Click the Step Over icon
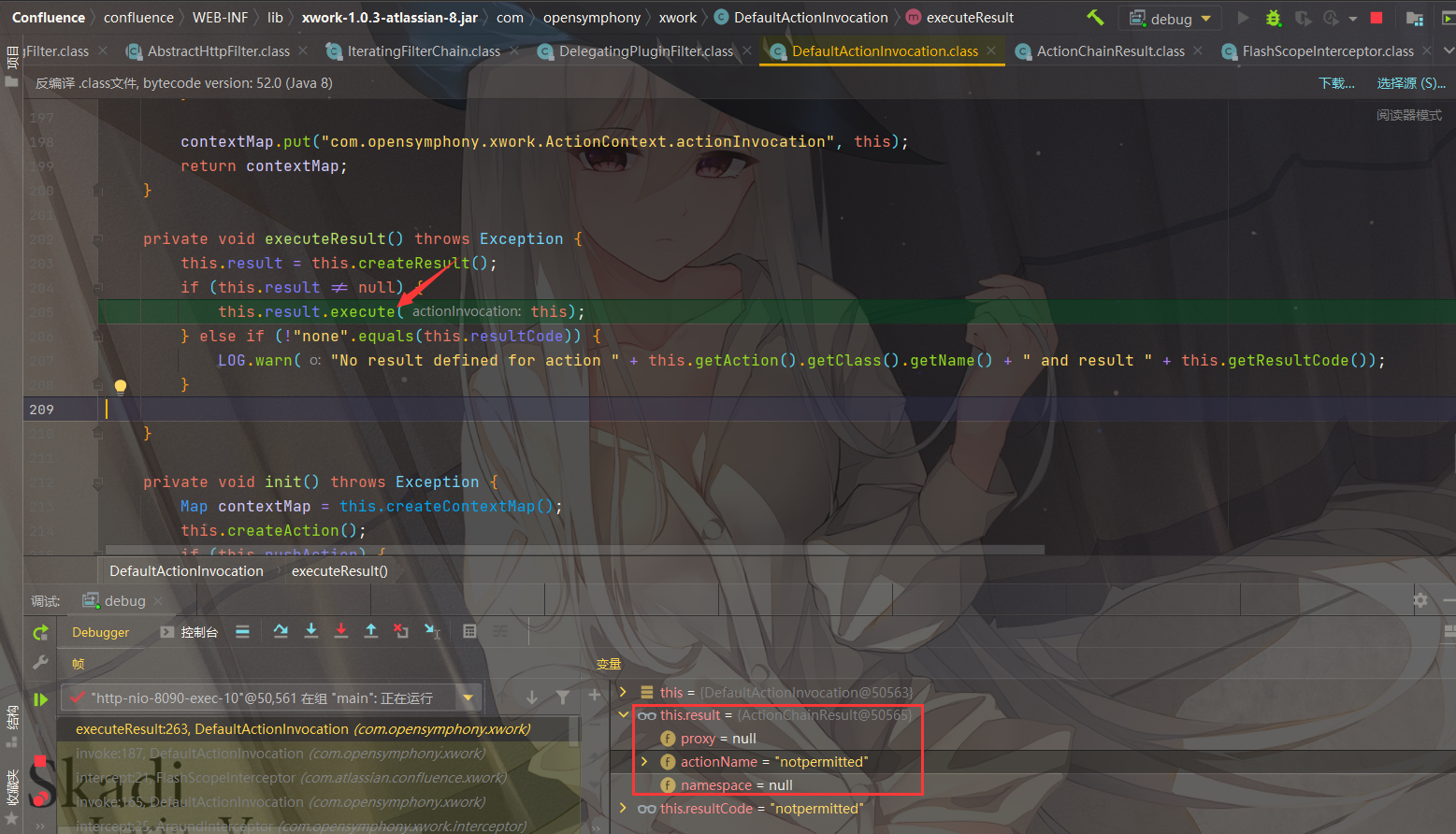The width and height of the screenshot is (1456, 834). pos(281,631)
